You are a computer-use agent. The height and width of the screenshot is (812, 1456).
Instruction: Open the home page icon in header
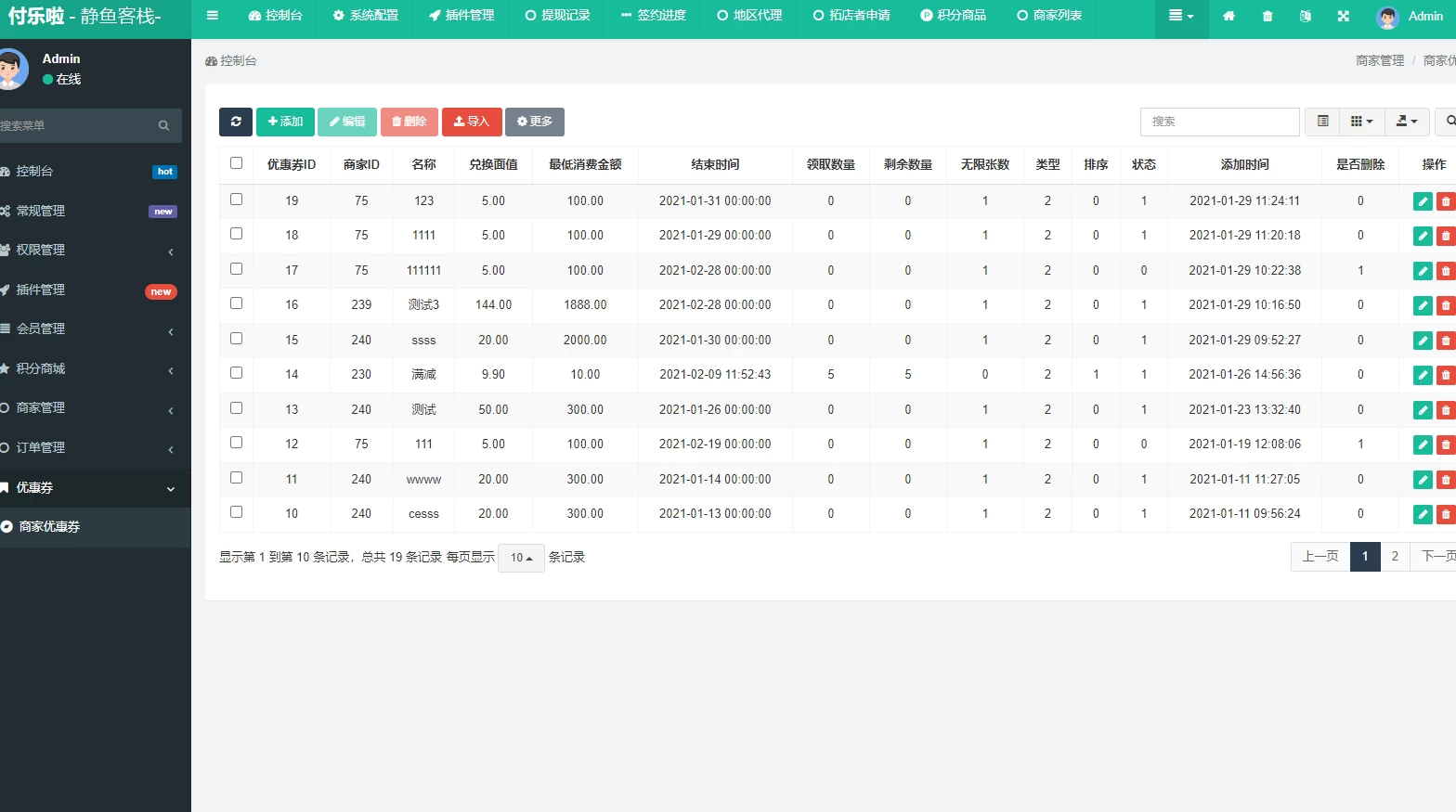tap(1228, 16)
